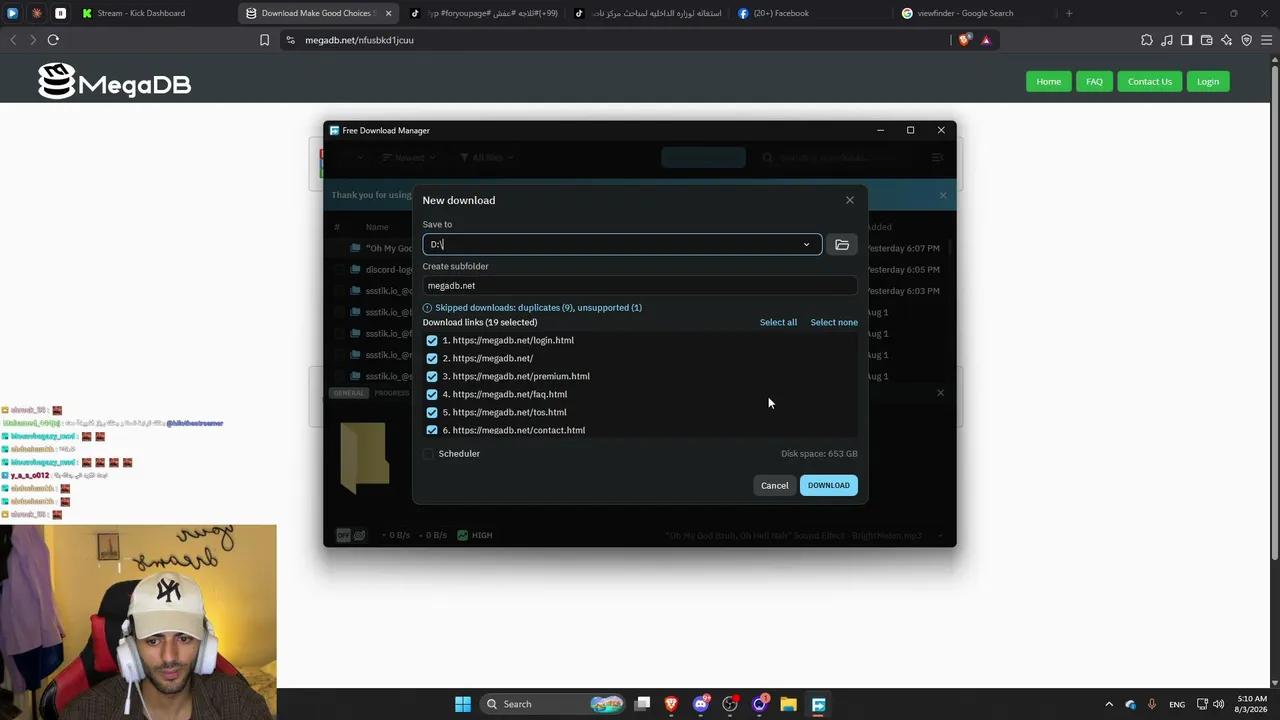Viewport: 1280px width, 720px height.
Task: Browse for a save folder
Action: pyautogui.click(x=842, y=245)
